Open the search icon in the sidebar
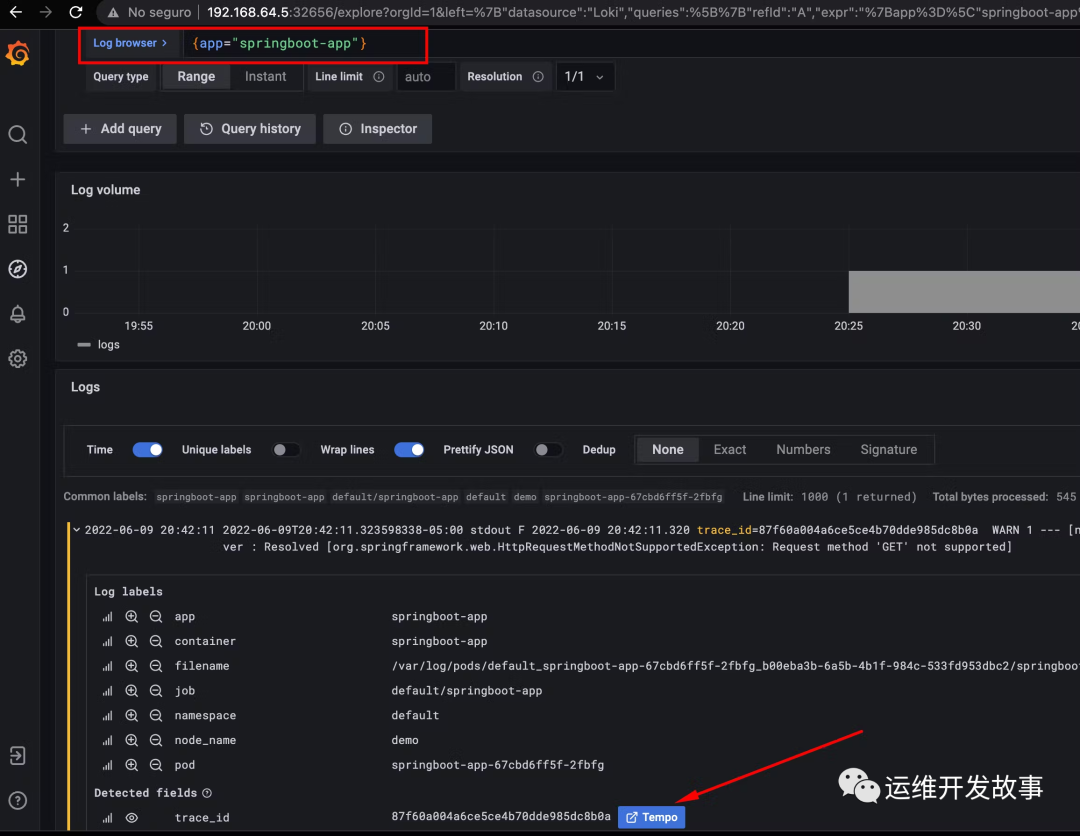The height and width of the screenshot is (836, 1080). (18, 134)
